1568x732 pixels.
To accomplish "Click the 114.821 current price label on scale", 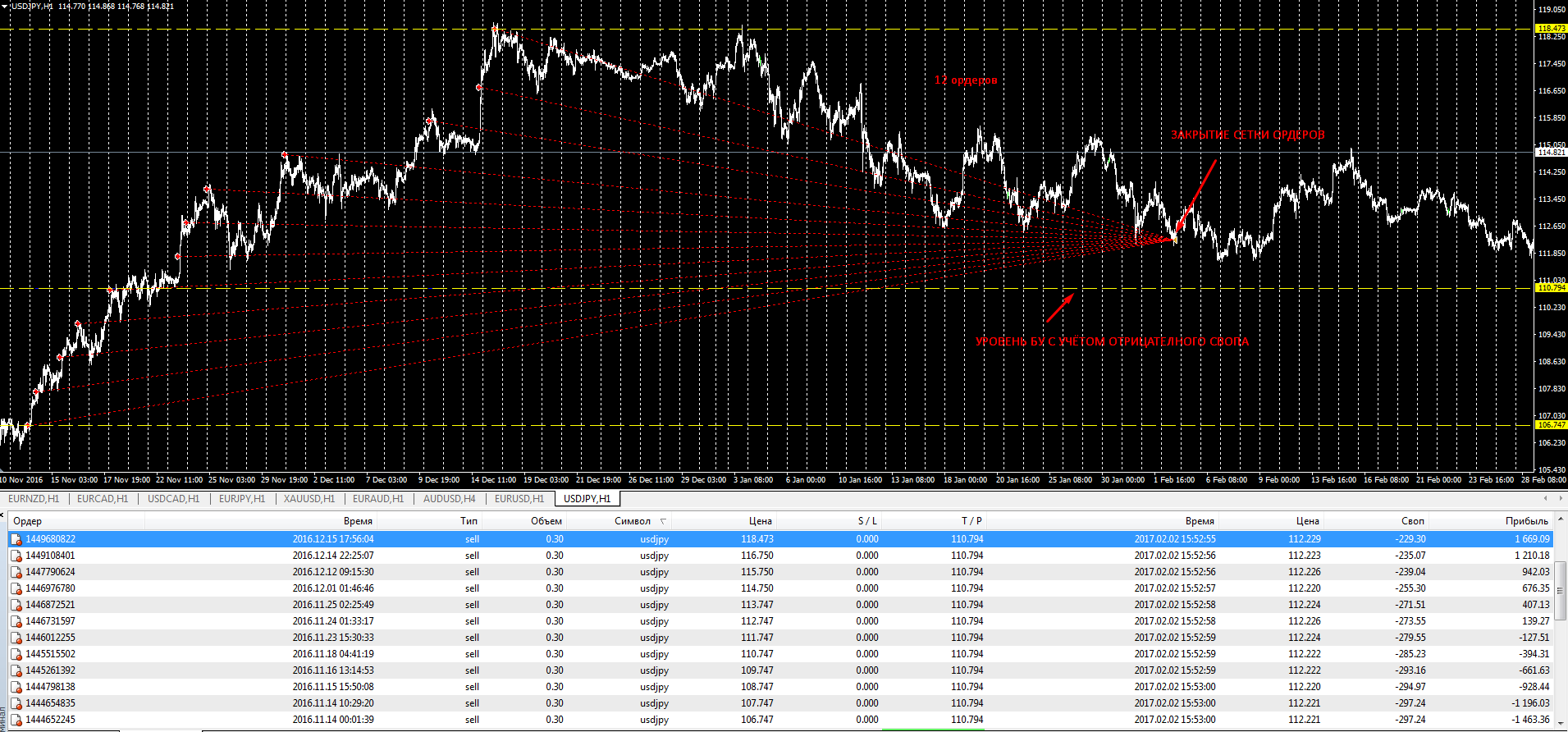I will coord(1551,153).
